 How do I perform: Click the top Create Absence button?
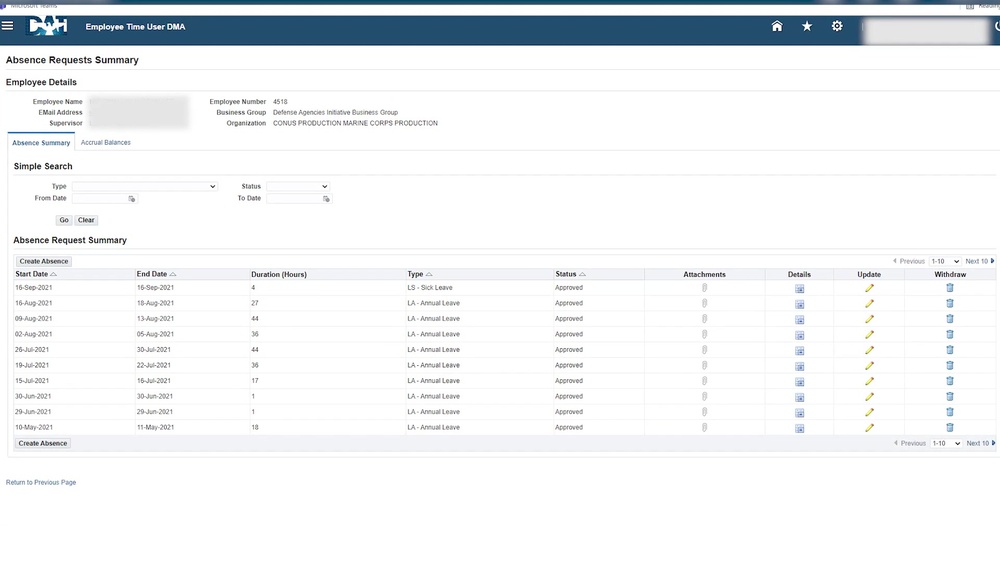[x=43, y=261]
